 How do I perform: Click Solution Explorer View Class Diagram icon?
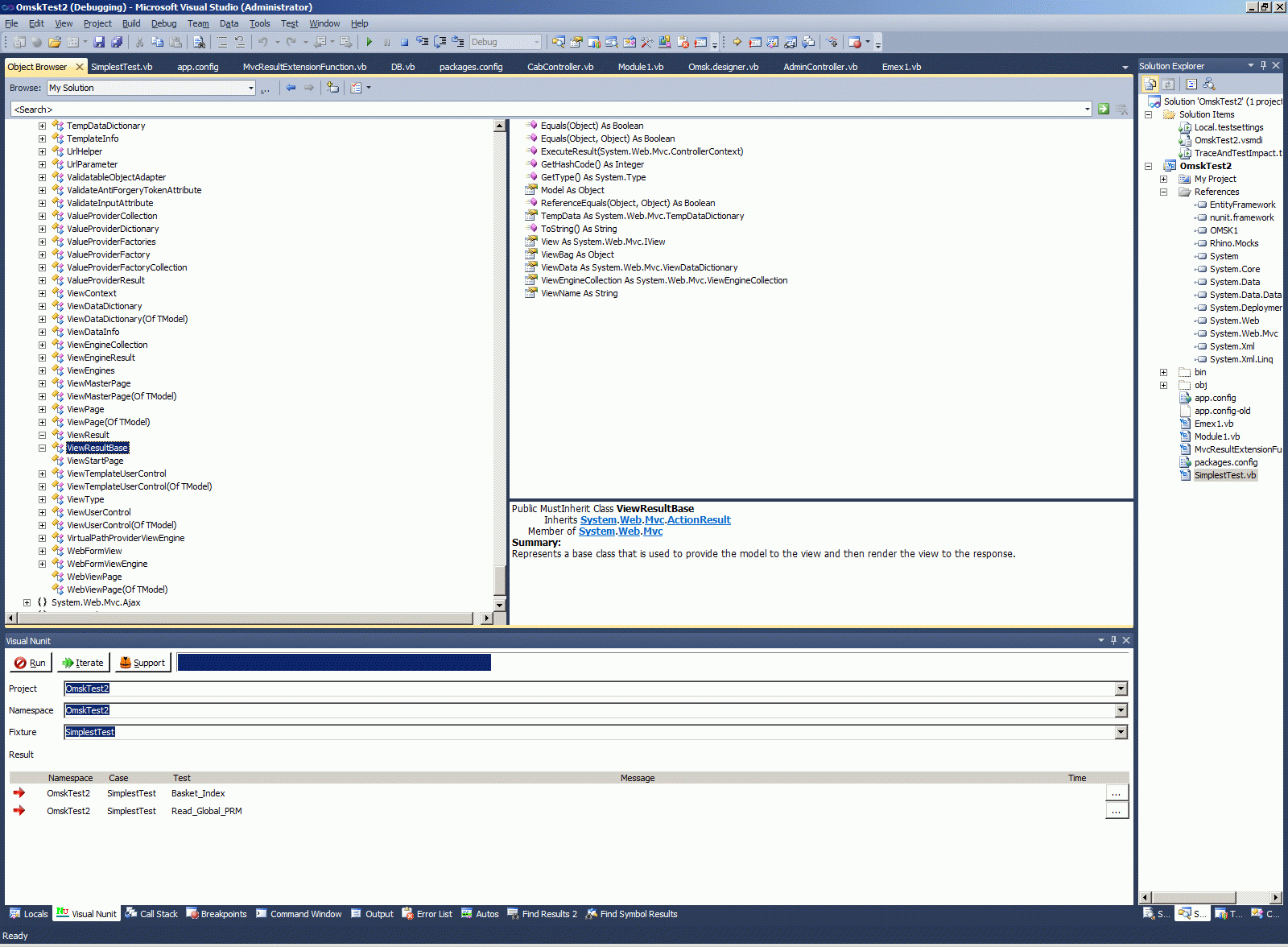pos(1208,84)
